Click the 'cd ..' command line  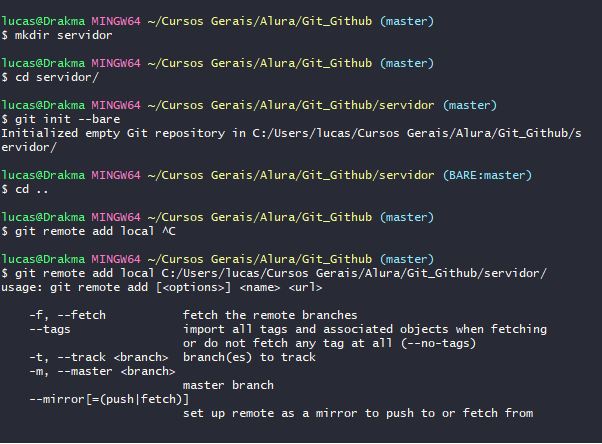click(x=25, y=189)
